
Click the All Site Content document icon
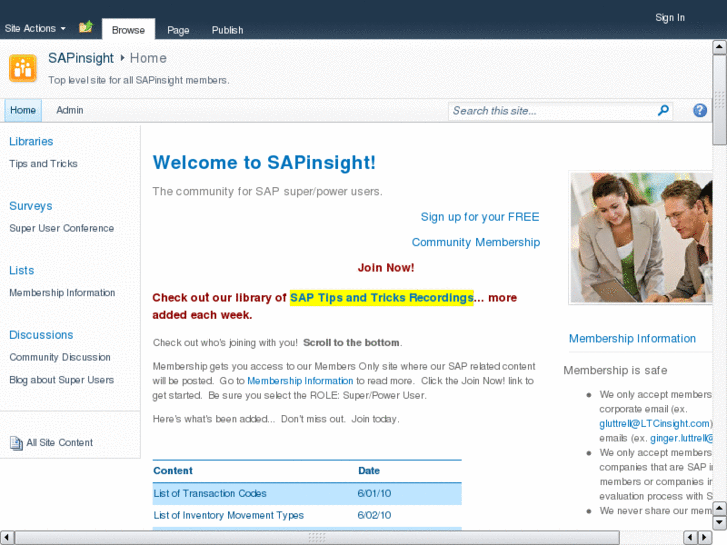16,443
